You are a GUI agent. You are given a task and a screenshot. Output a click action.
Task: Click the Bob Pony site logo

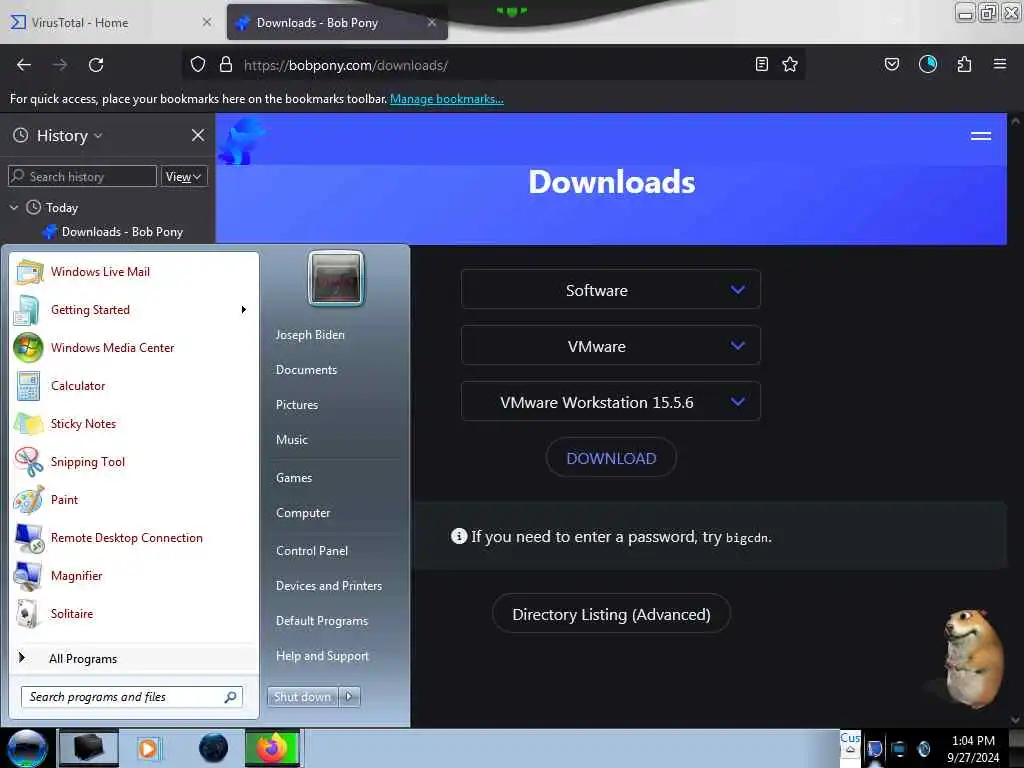click(242, 140)
